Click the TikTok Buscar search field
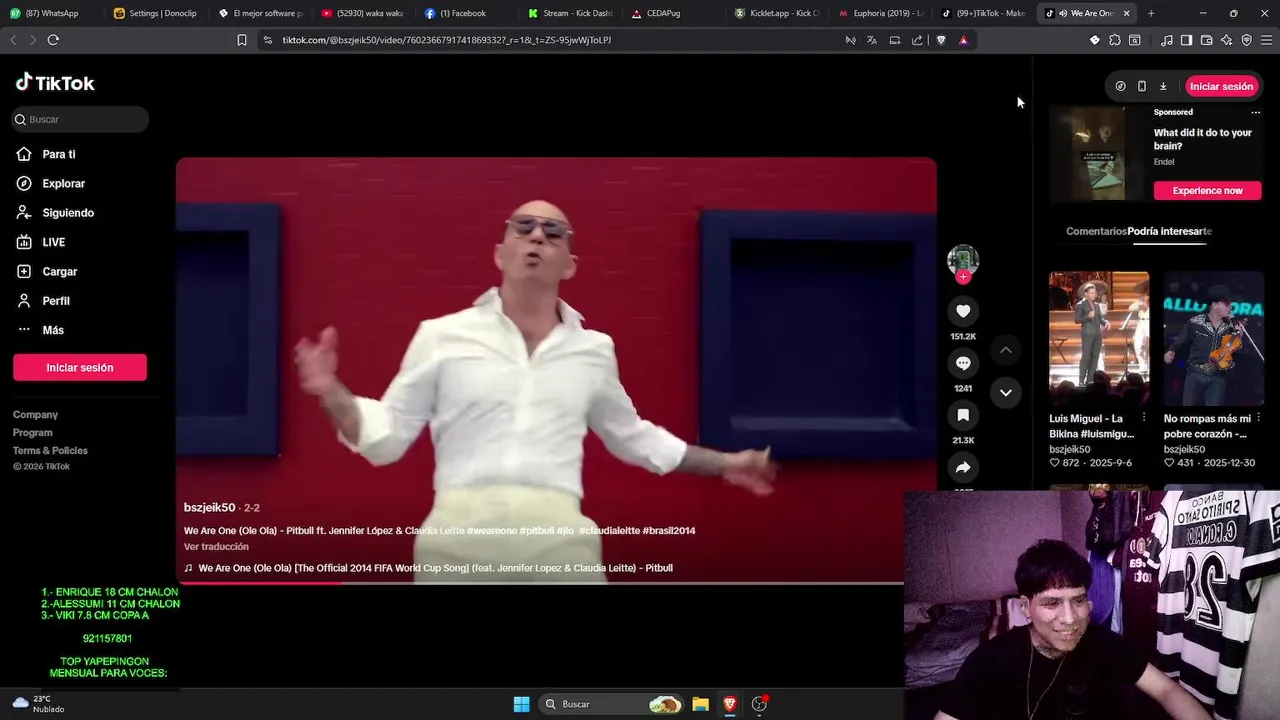This screenshot has height=720, width=1280. click(80, 119)
